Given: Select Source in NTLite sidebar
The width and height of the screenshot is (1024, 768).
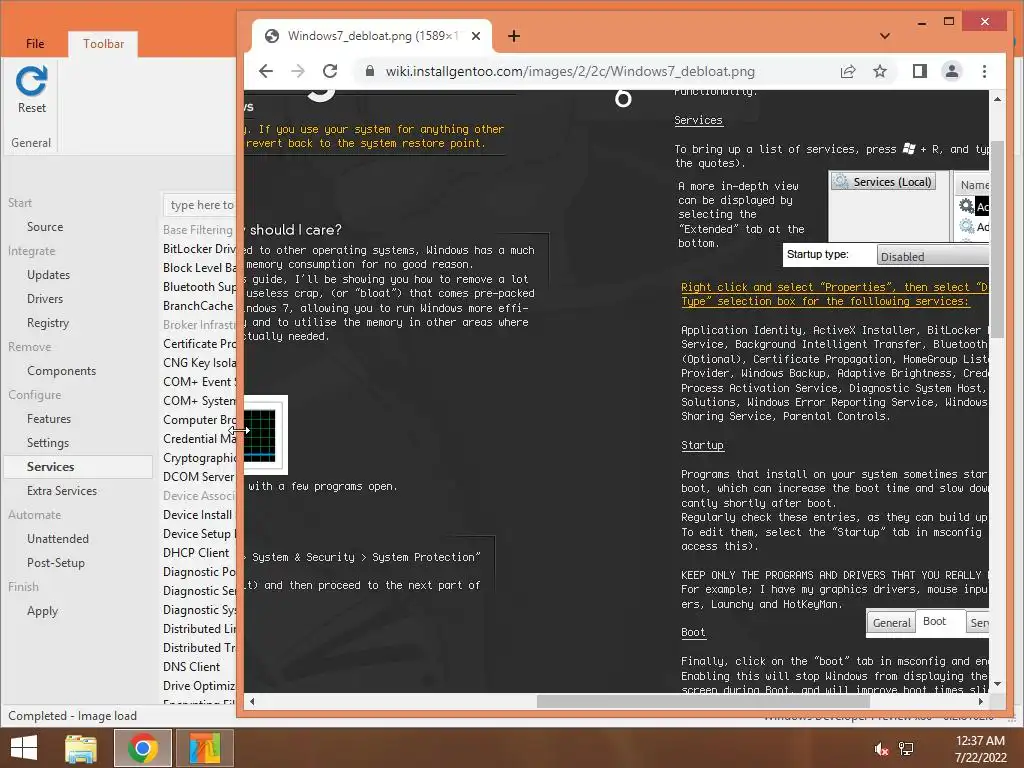Looking at the screenshot, I should coord(45,227).
